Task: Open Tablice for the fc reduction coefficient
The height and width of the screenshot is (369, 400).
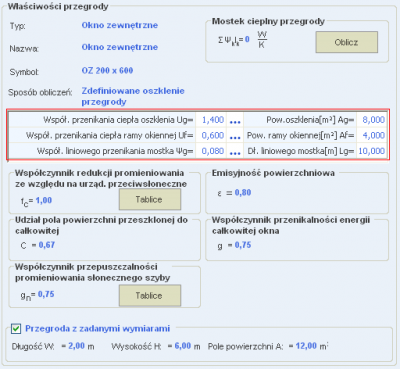Action: [x=150, y=199]
